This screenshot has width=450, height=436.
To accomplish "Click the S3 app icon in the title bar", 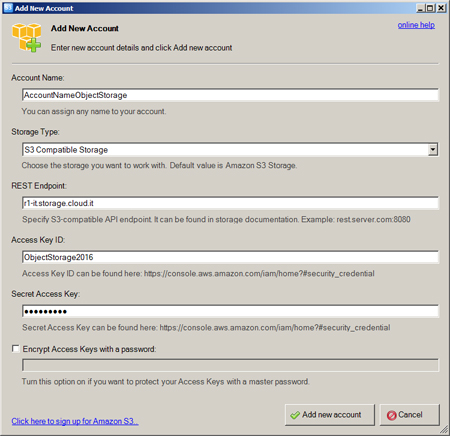I will 8,8.
